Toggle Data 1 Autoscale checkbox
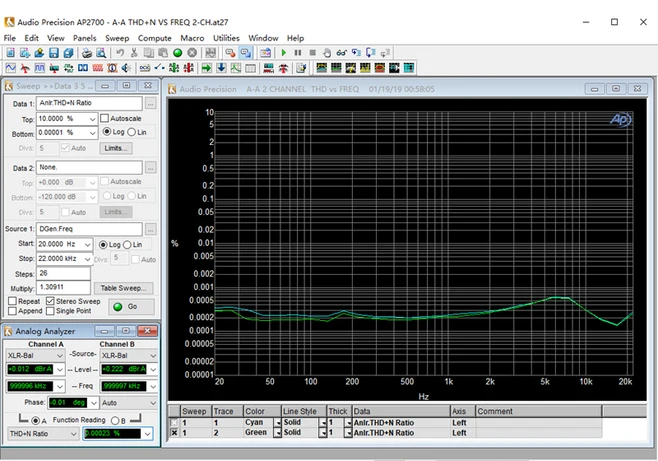The width and height of the screenshot is (658, 461). (104, 118)
